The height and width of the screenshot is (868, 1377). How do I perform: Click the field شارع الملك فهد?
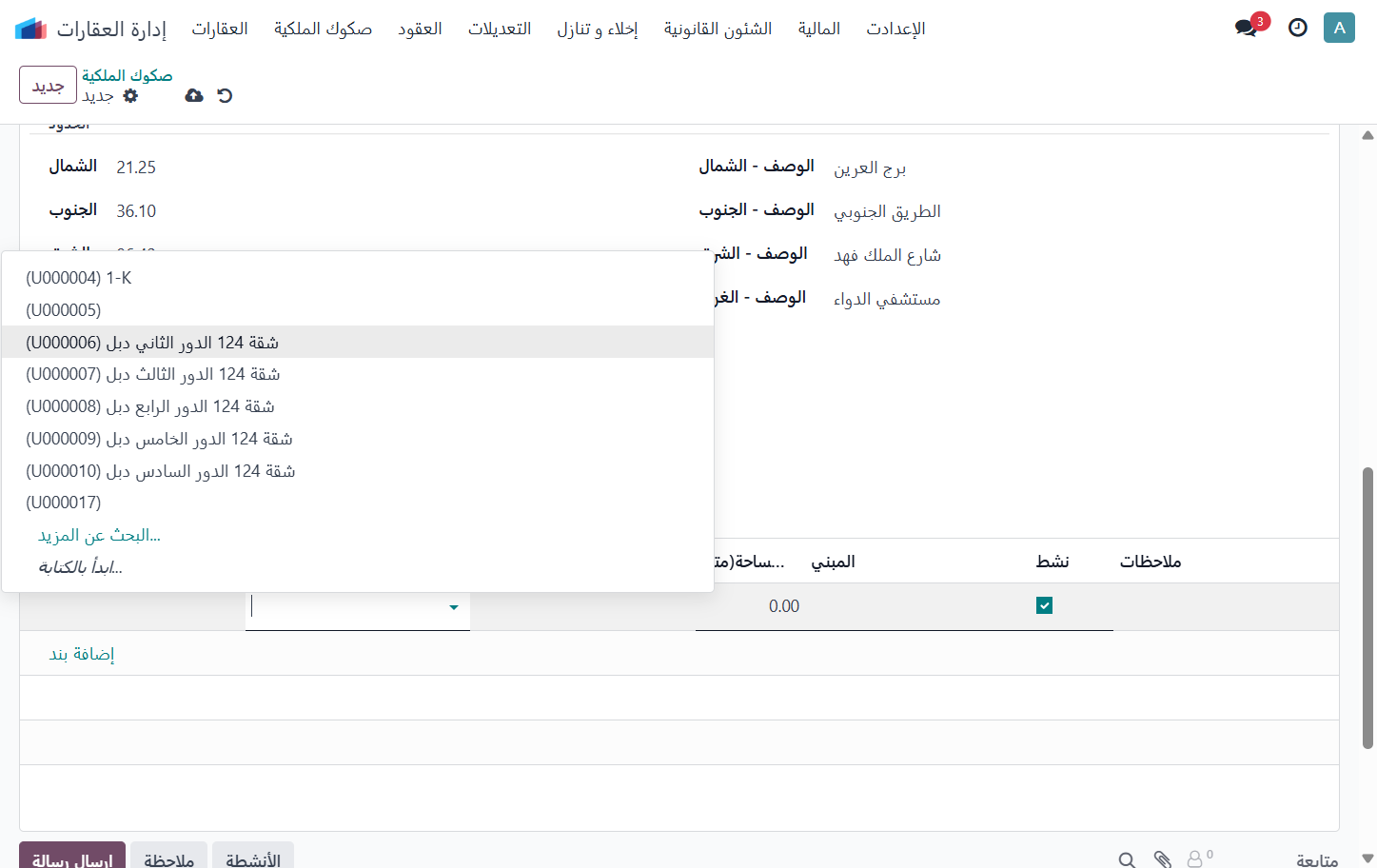887,255
